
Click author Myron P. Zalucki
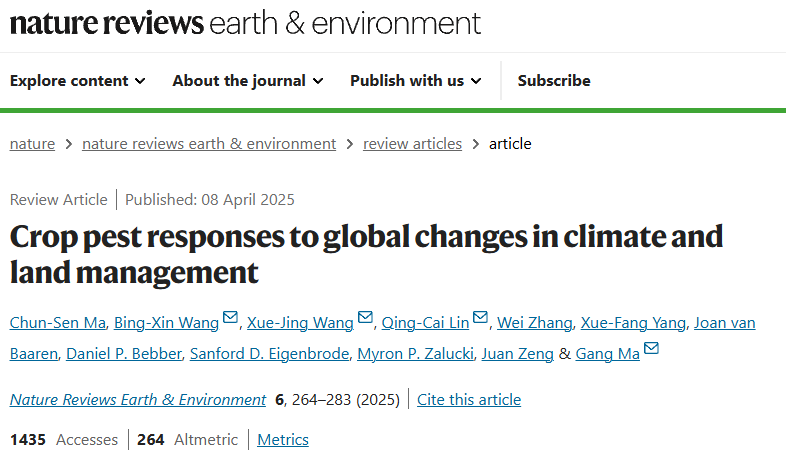tap(416, 354)
